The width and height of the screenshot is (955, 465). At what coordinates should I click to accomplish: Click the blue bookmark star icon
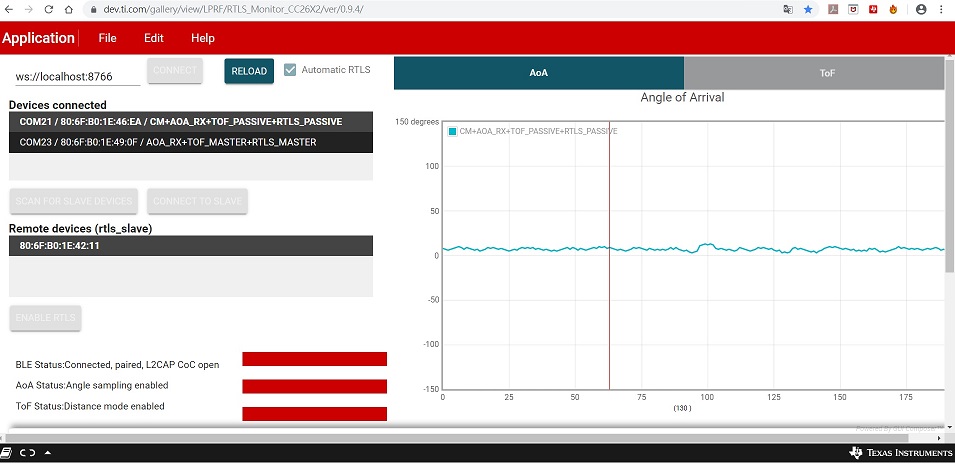pos(808,10)
